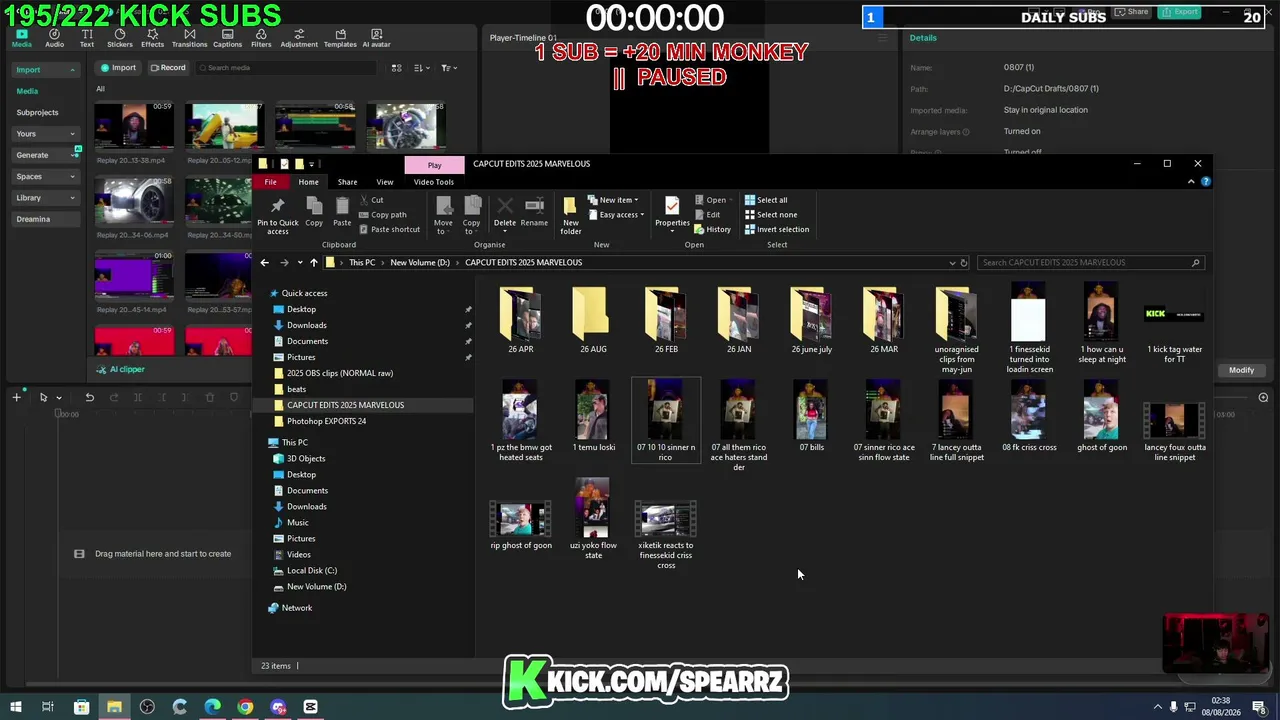Open the AI avatar panel in CapCut
The width and height of the screenshot is (1280, 720).
point(376,38)
